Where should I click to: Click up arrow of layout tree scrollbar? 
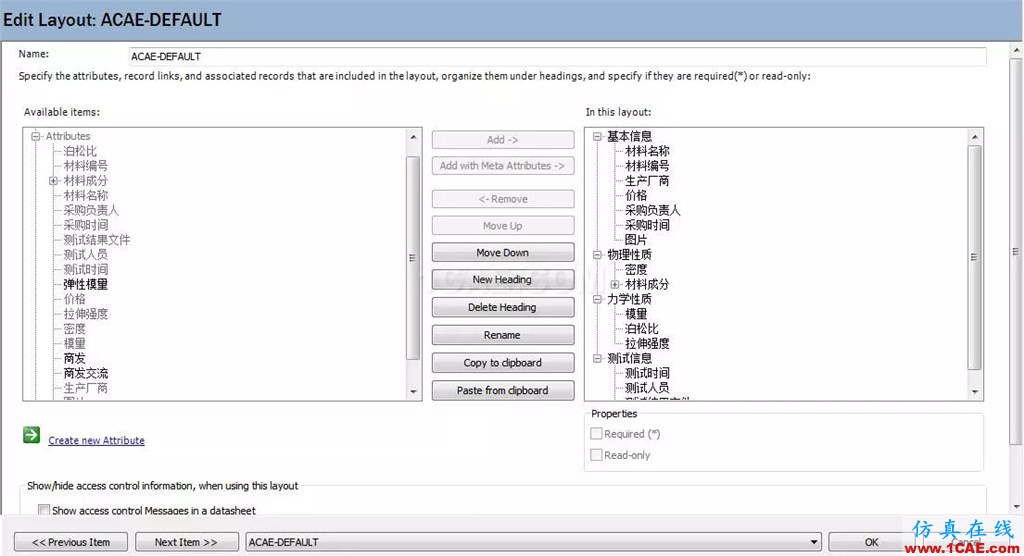[974, 137]
